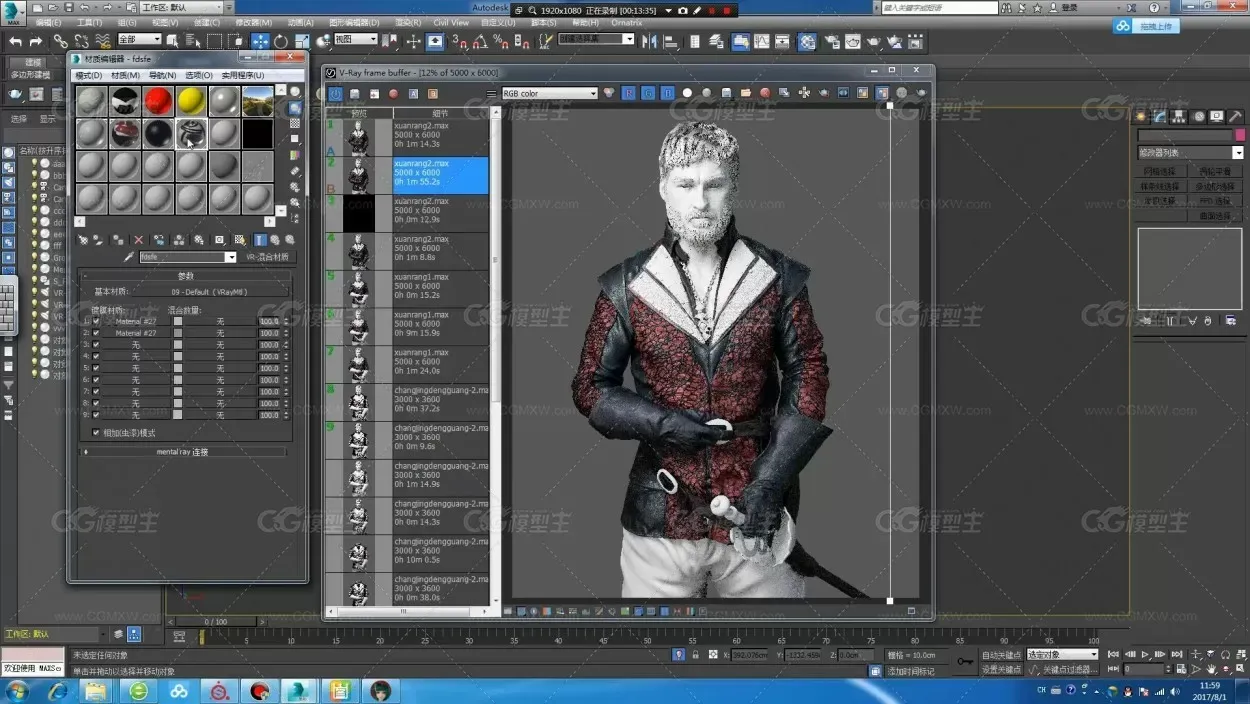
Task: Activate the Select and Scale tool
Action: 302,41
